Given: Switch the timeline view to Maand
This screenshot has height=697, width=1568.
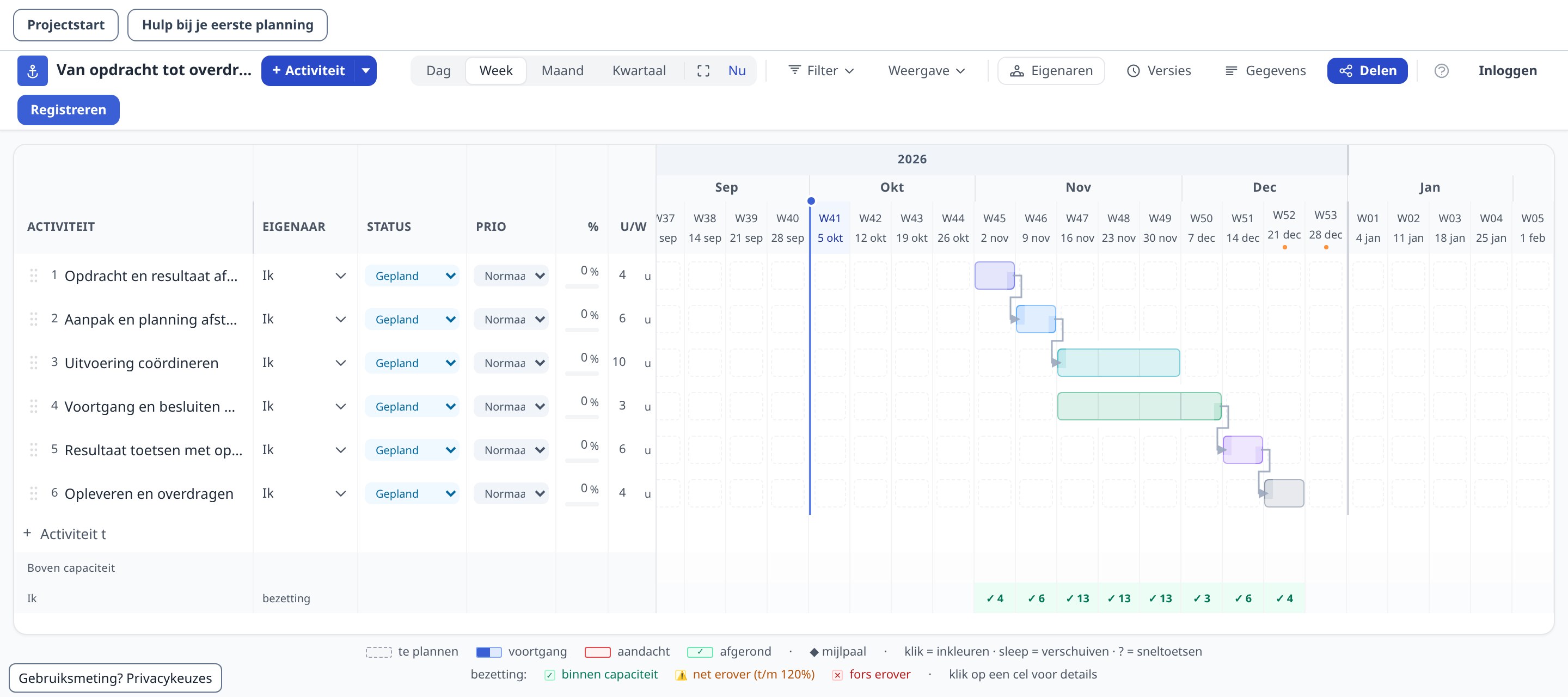Looking at the screenshot, I should coord(562,71).
